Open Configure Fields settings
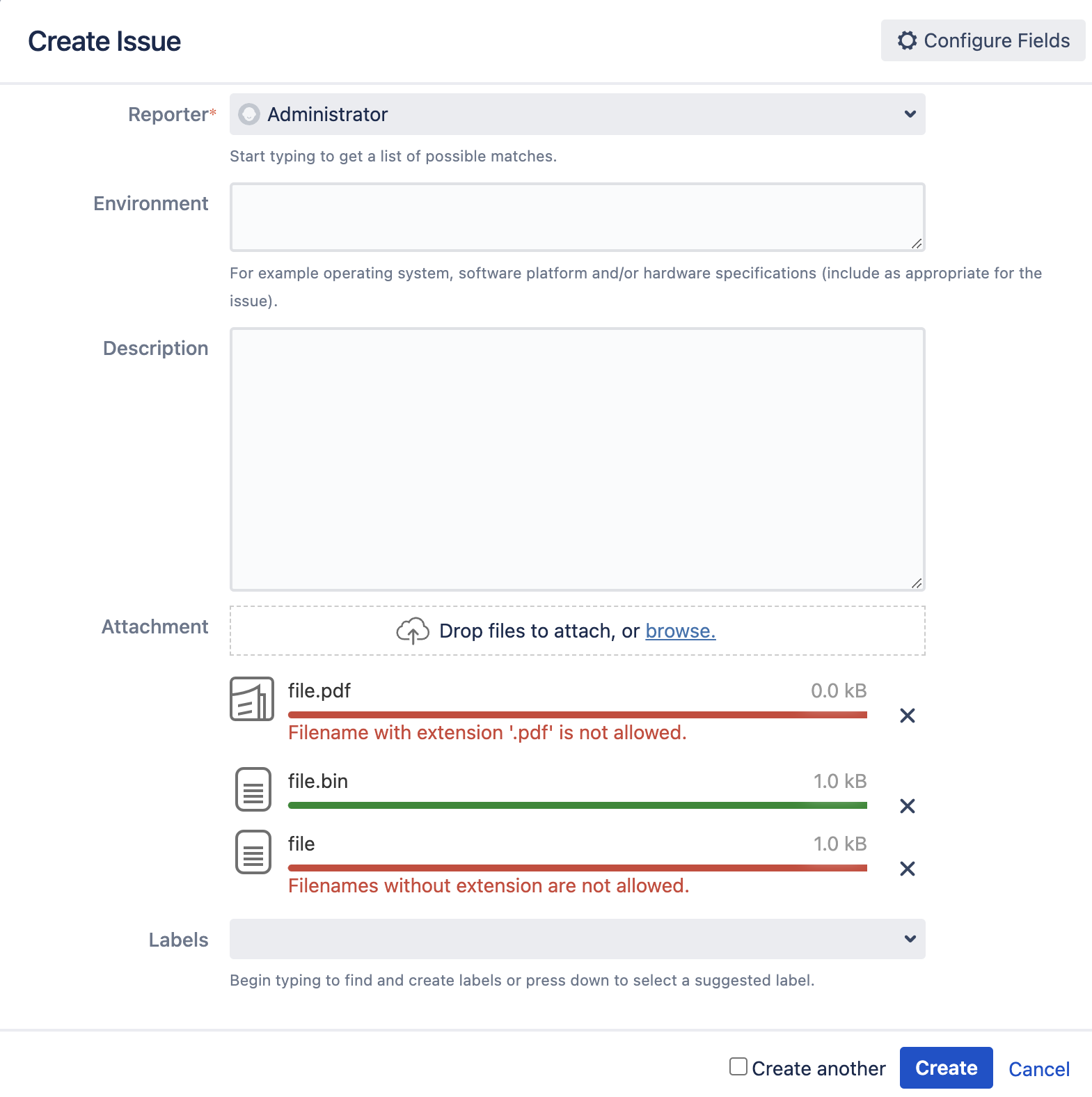 click(983, 40)
